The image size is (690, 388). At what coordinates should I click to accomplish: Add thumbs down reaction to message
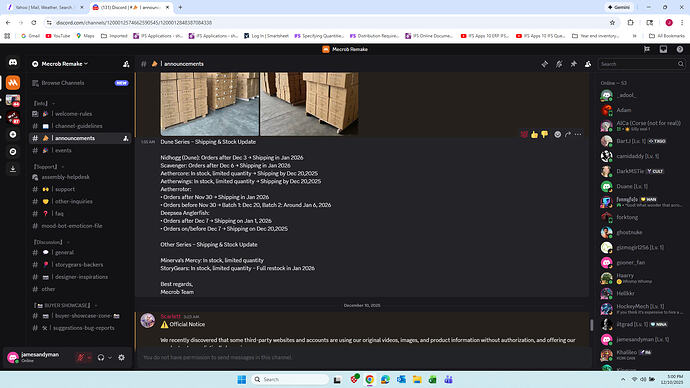pos(545,134)
